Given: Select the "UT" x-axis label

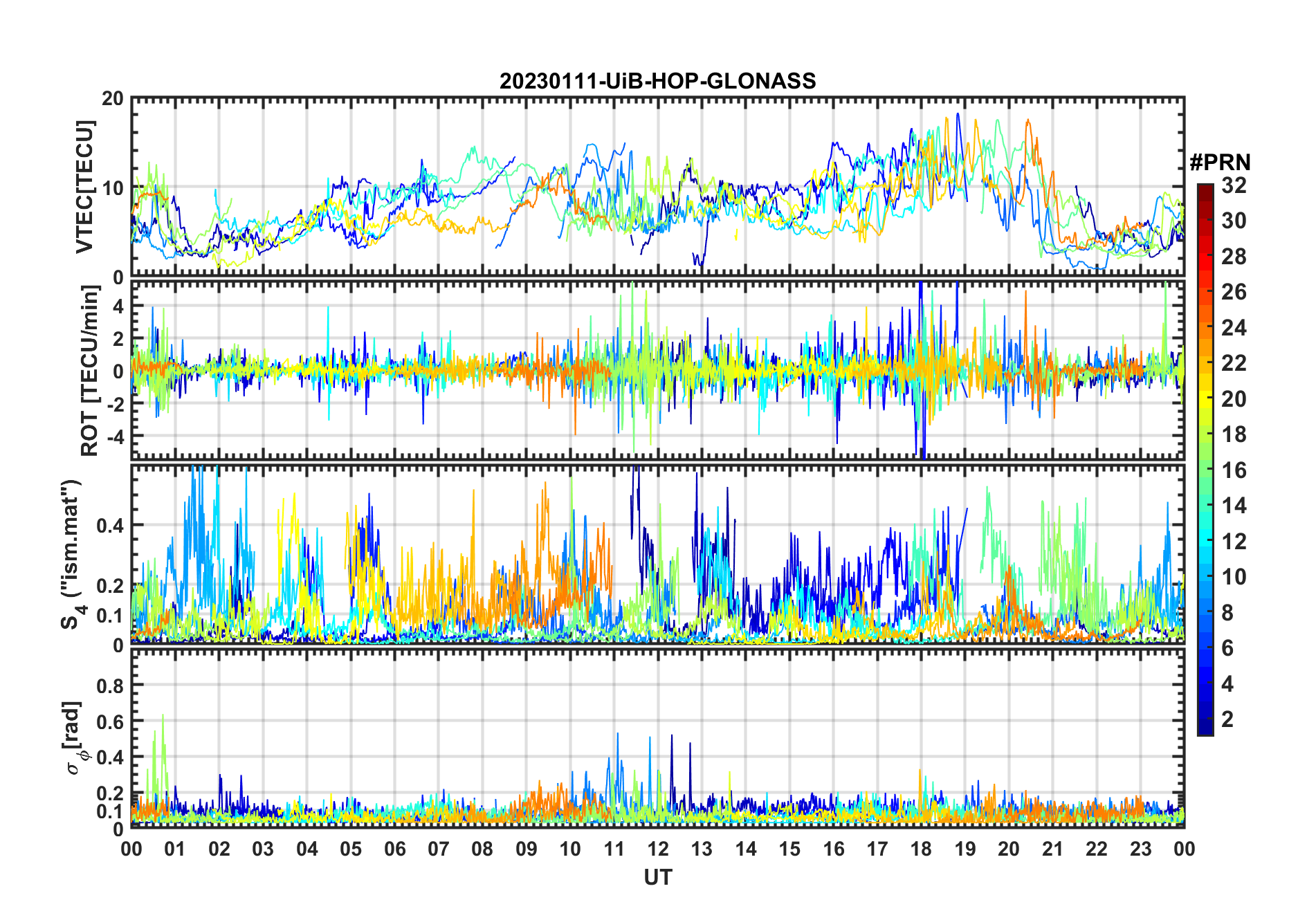Looking at the screenshot, I should point(657,877).
